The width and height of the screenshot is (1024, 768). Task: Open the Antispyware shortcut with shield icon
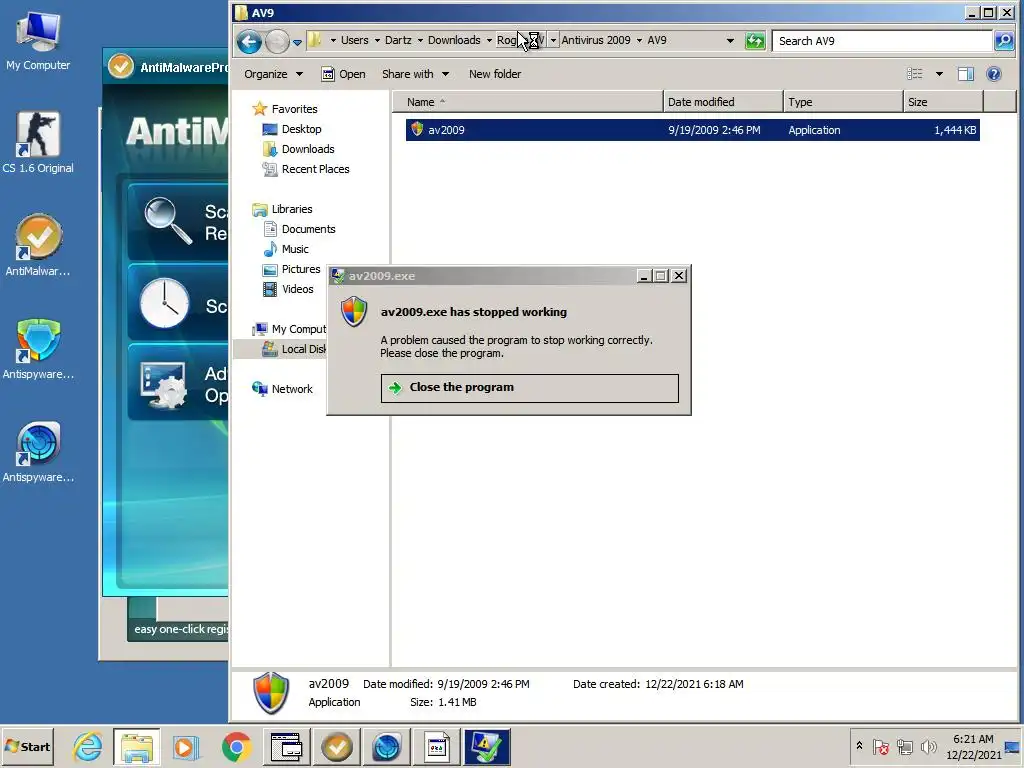coord(38,349)
